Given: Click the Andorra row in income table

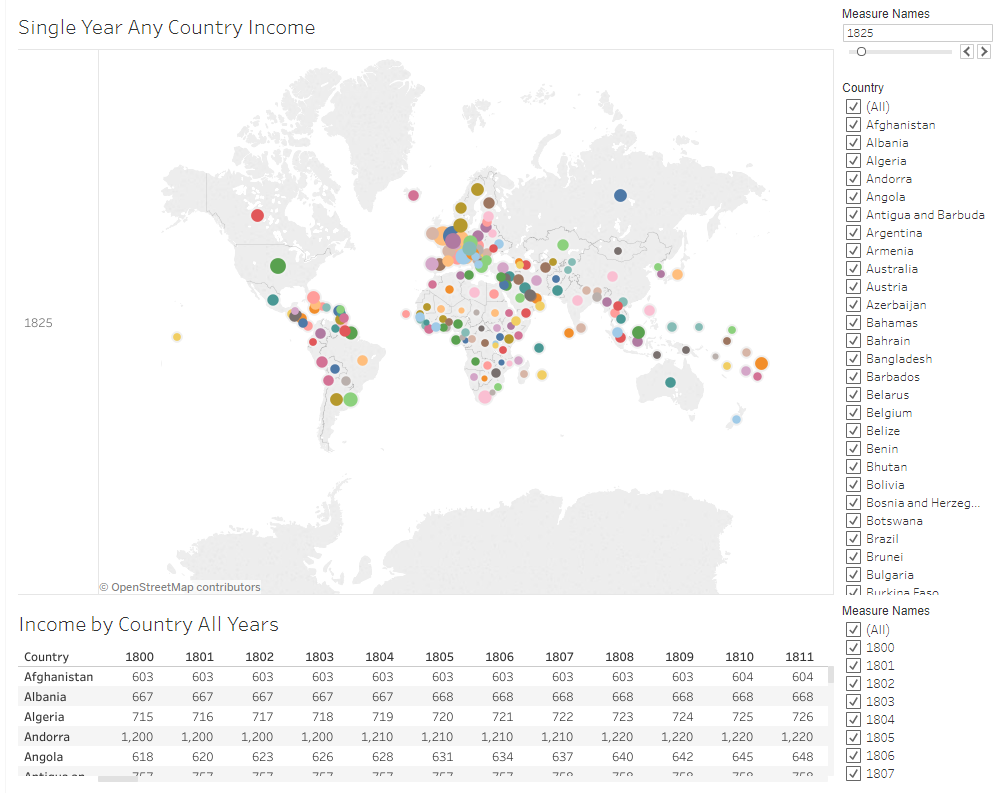Looking at the screenshot, I should tap(47, 737).
